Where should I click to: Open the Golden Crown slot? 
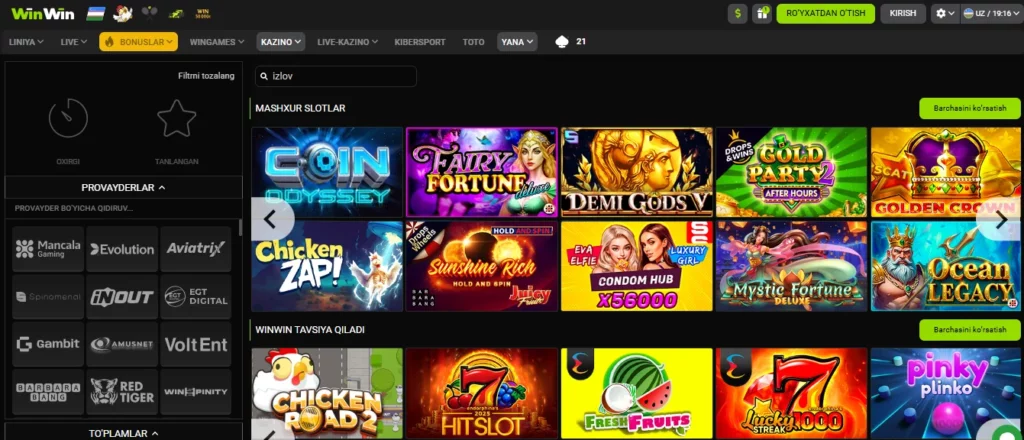tap(946, 172)
